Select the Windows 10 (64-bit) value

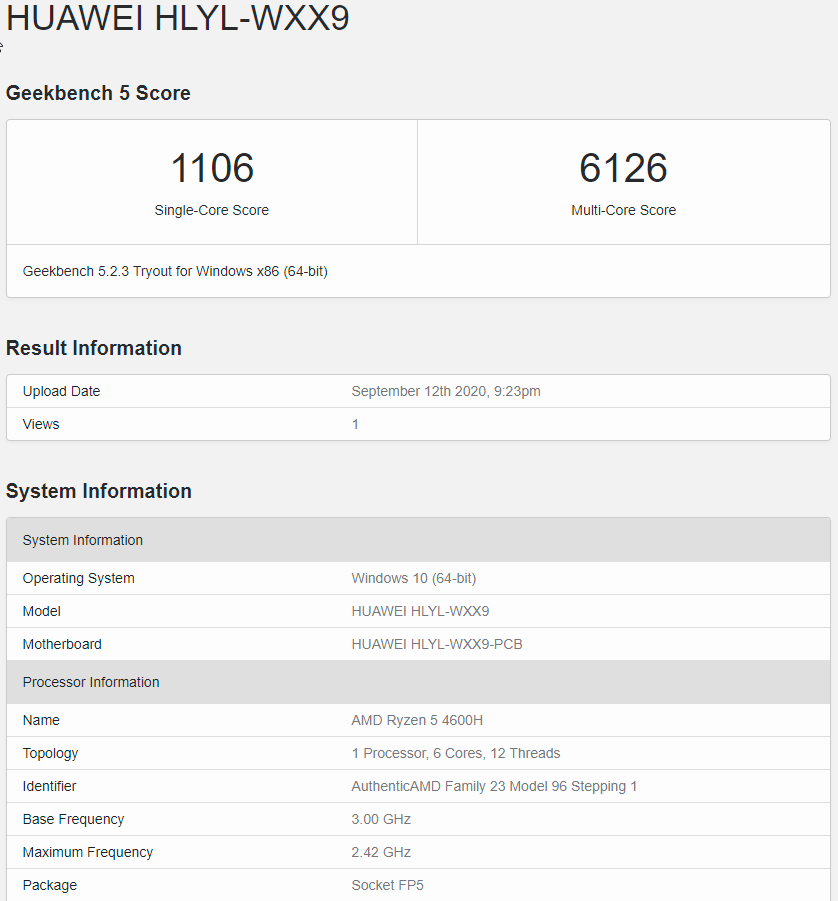point(414,578)
